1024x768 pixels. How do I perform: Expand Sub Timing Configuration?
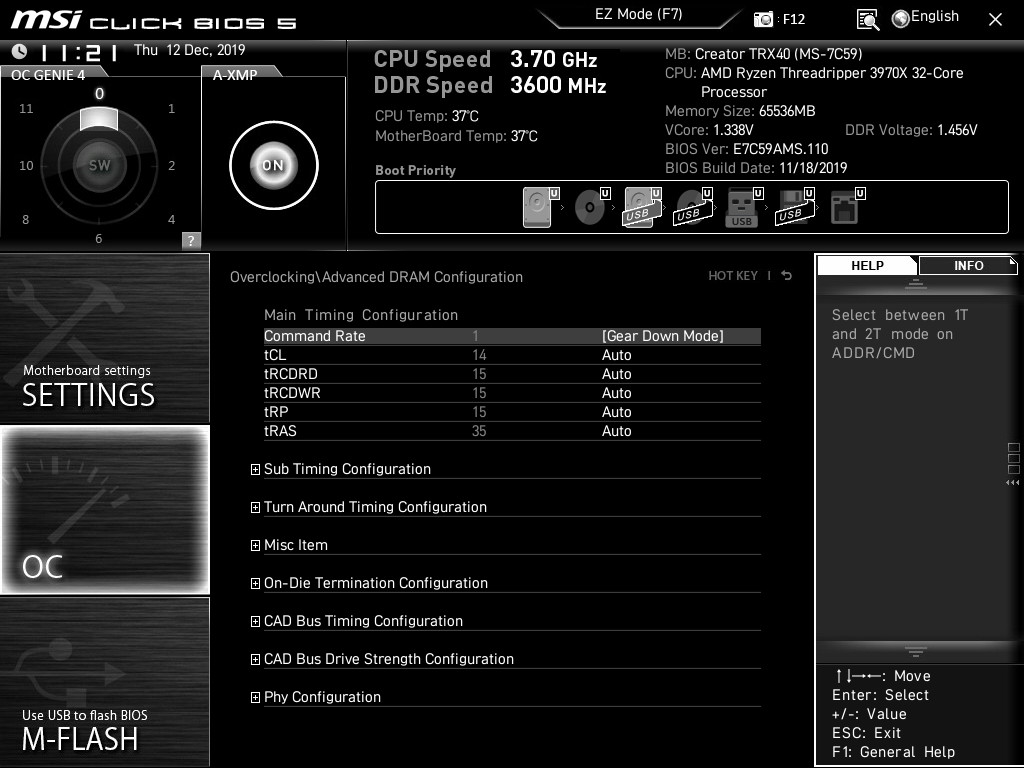tap(255, 470)
